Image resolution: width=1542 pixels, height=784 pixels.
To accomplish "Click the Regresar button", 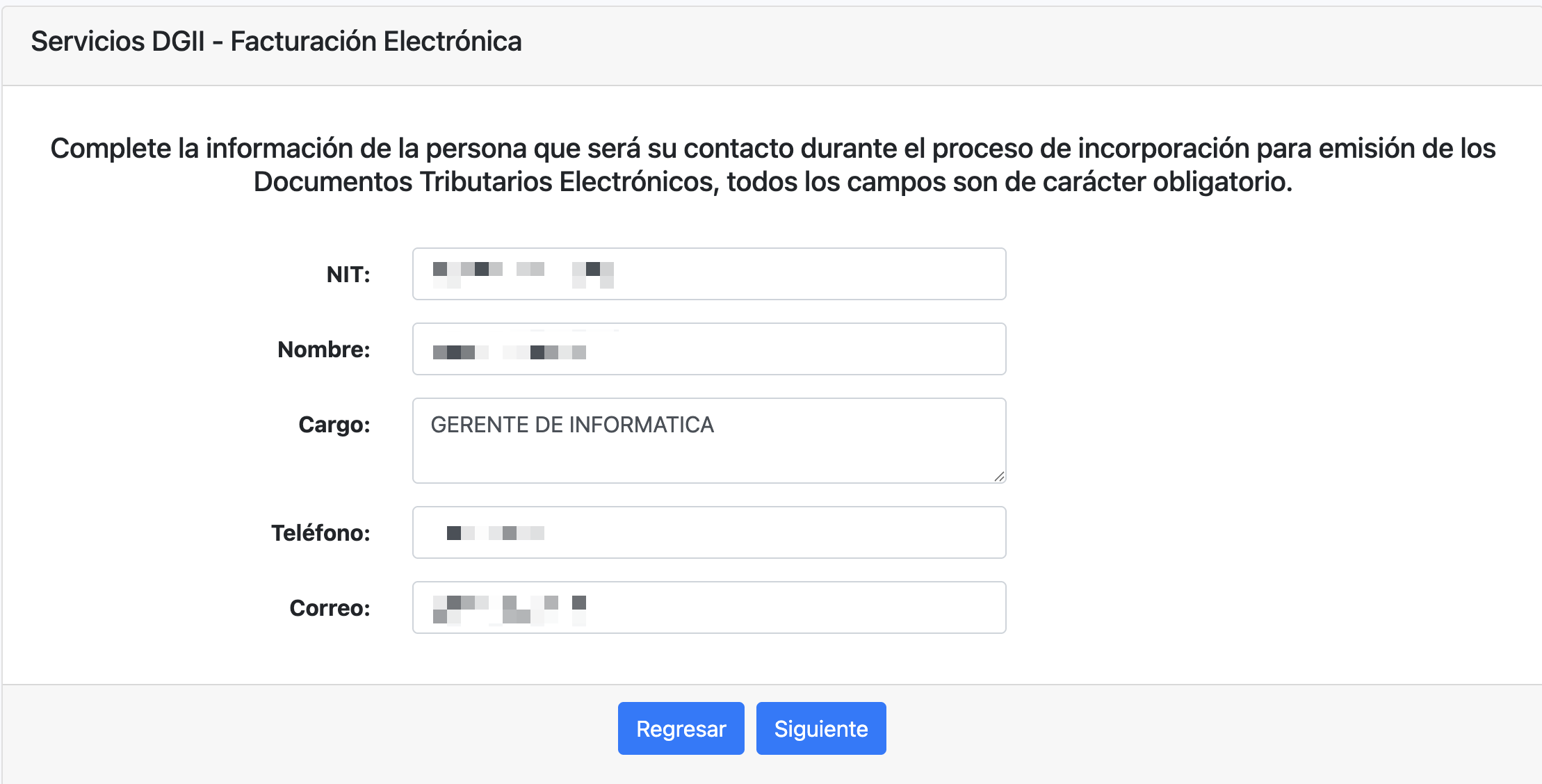I will pos(681,728).
